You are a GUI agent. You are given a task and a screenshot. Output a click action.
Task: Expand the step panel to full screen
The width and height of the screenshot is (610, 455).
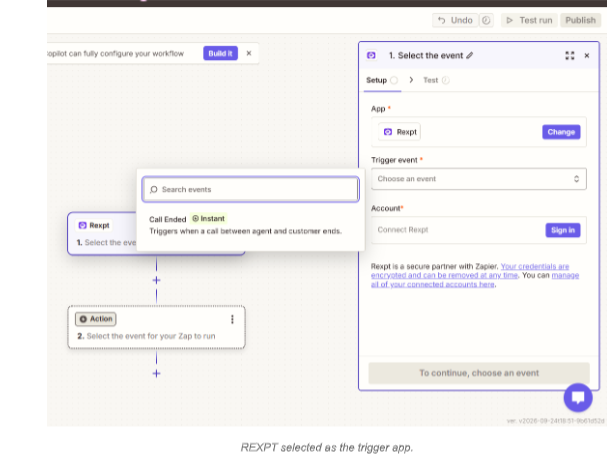tap(570, 56)
